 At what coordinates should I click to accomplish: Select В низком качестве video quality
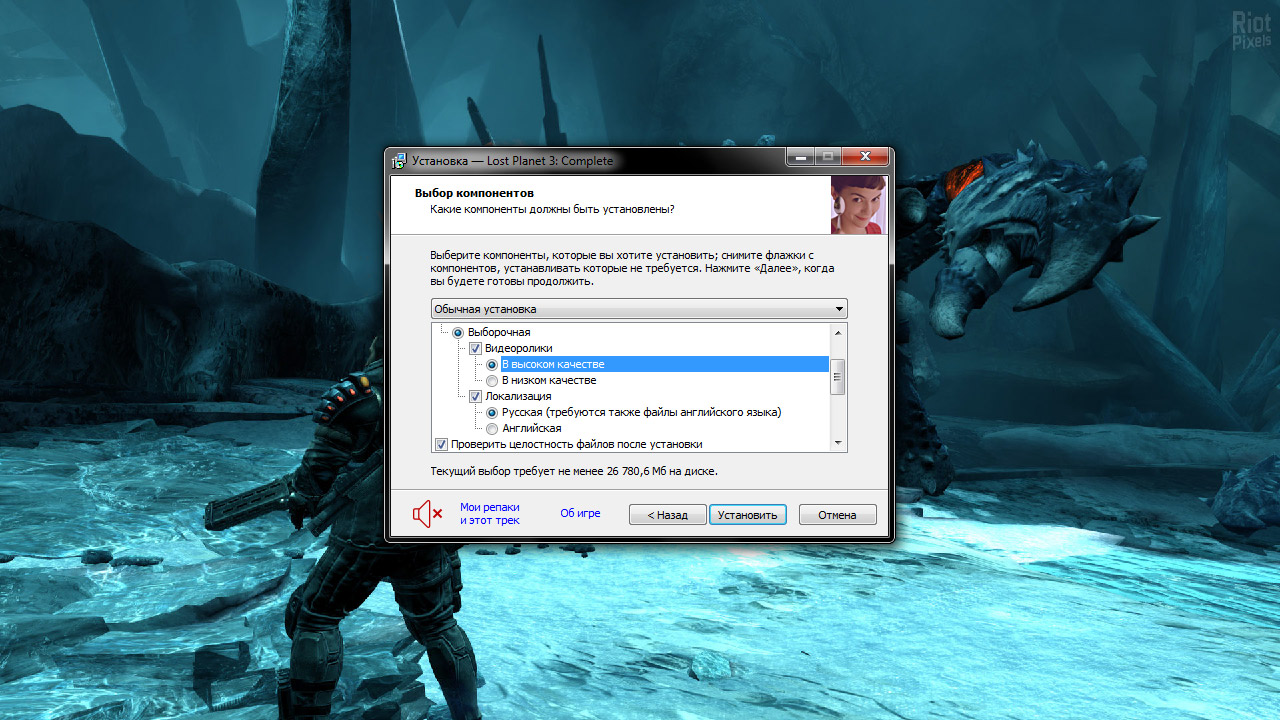pos(492,380)
